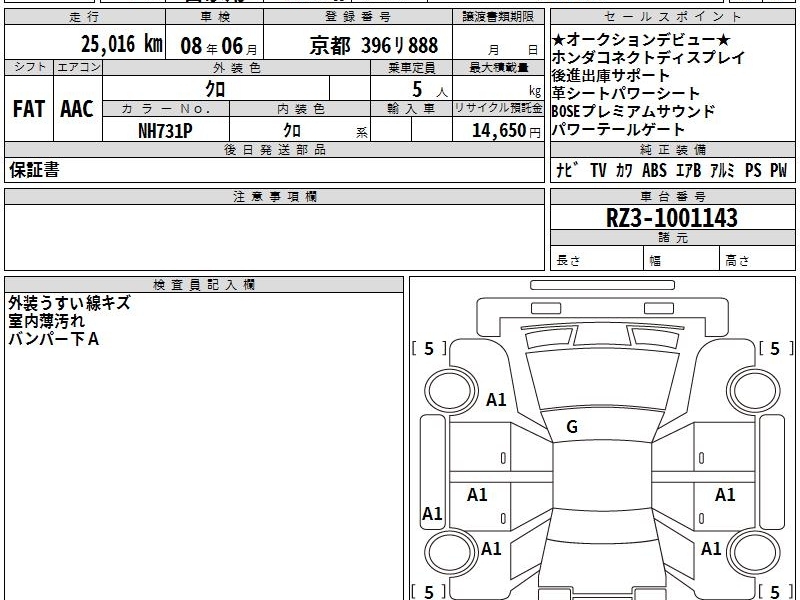Click the shift type FAT
The image size is (800, 600).
[x=29, y=109]
